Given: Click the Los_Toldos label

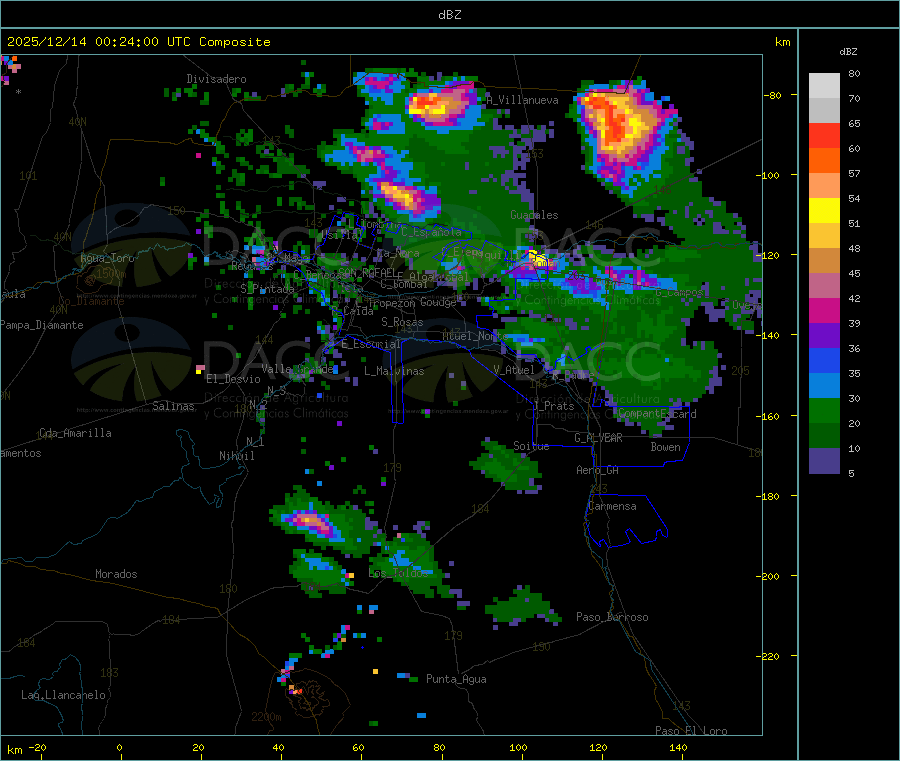Looking at the screenshot, I should coord(398,573).
